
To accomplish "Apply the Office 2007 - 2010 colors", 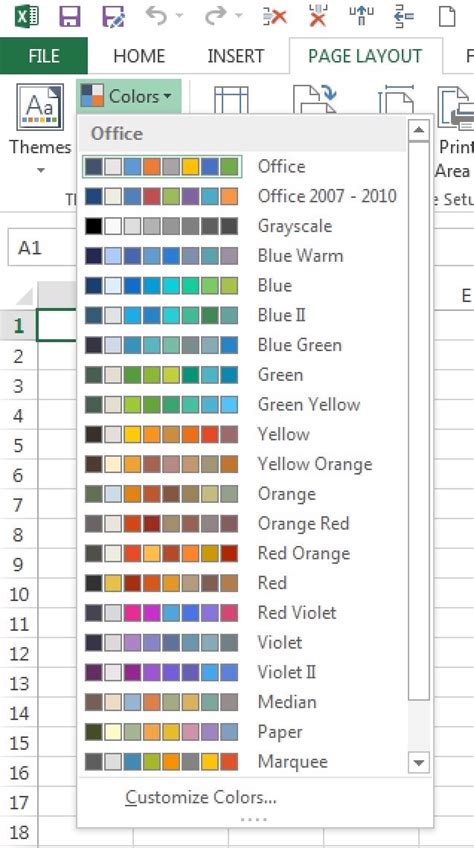I will click(x=242, y=196).
